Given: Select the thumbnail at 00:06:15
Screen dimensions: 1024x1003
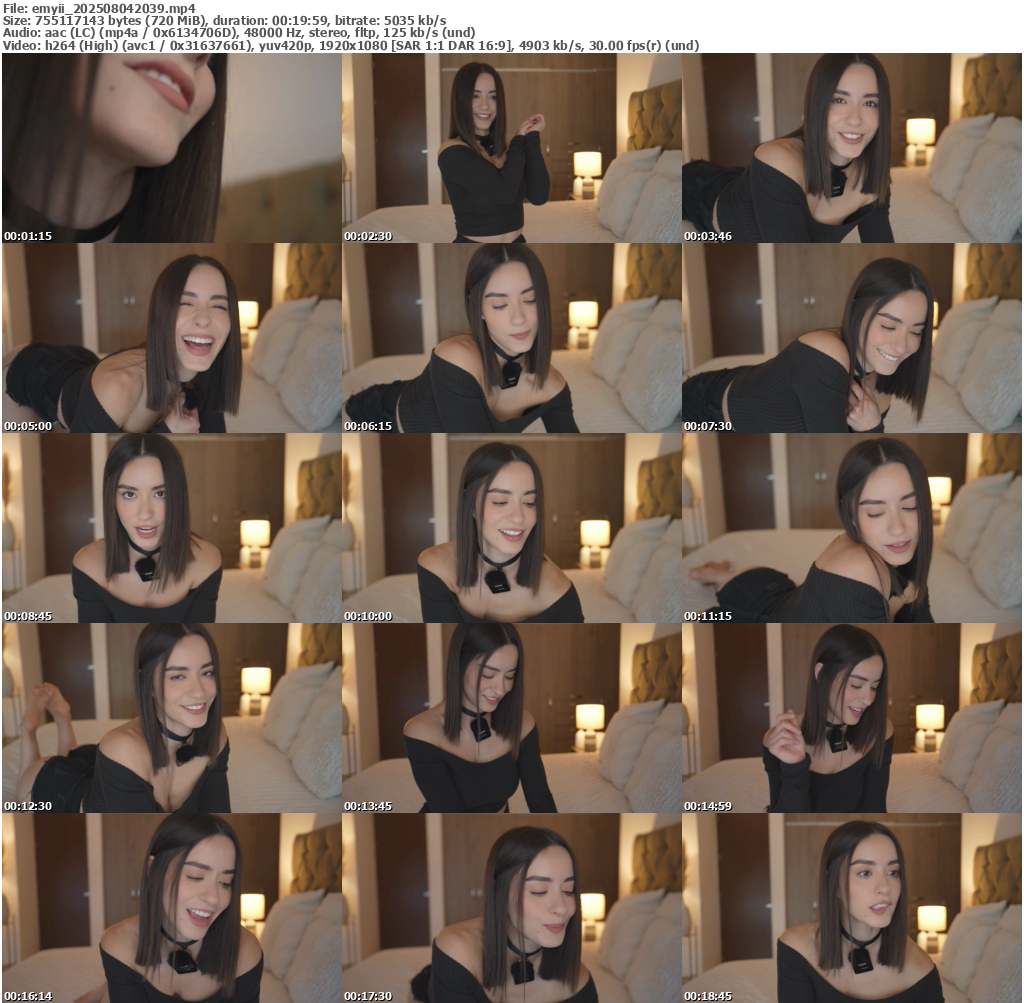Looking at the screenshot, I should point(512,338).
